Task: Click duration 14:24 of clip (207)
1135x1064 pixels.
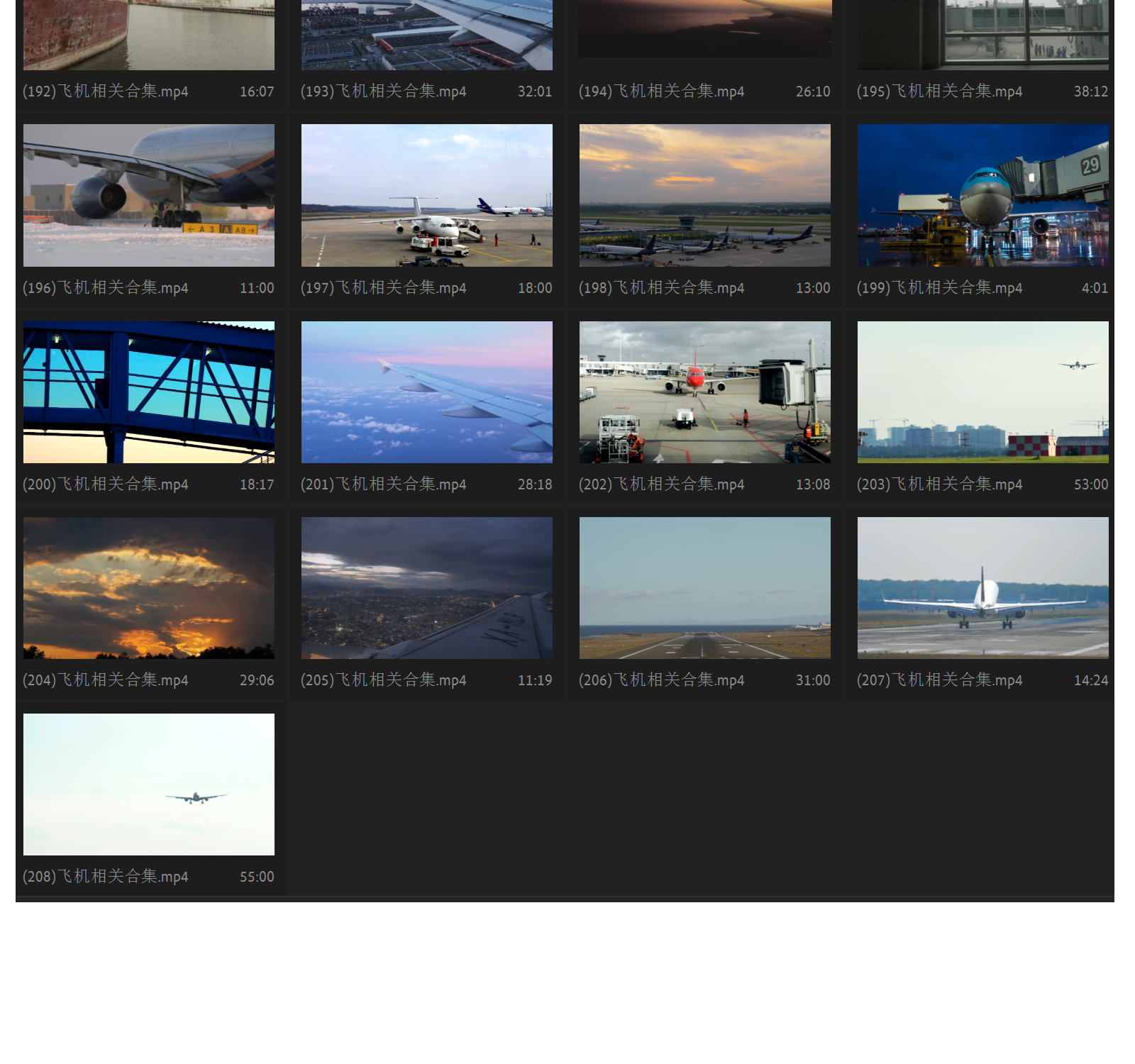Action: [1091, 680]
